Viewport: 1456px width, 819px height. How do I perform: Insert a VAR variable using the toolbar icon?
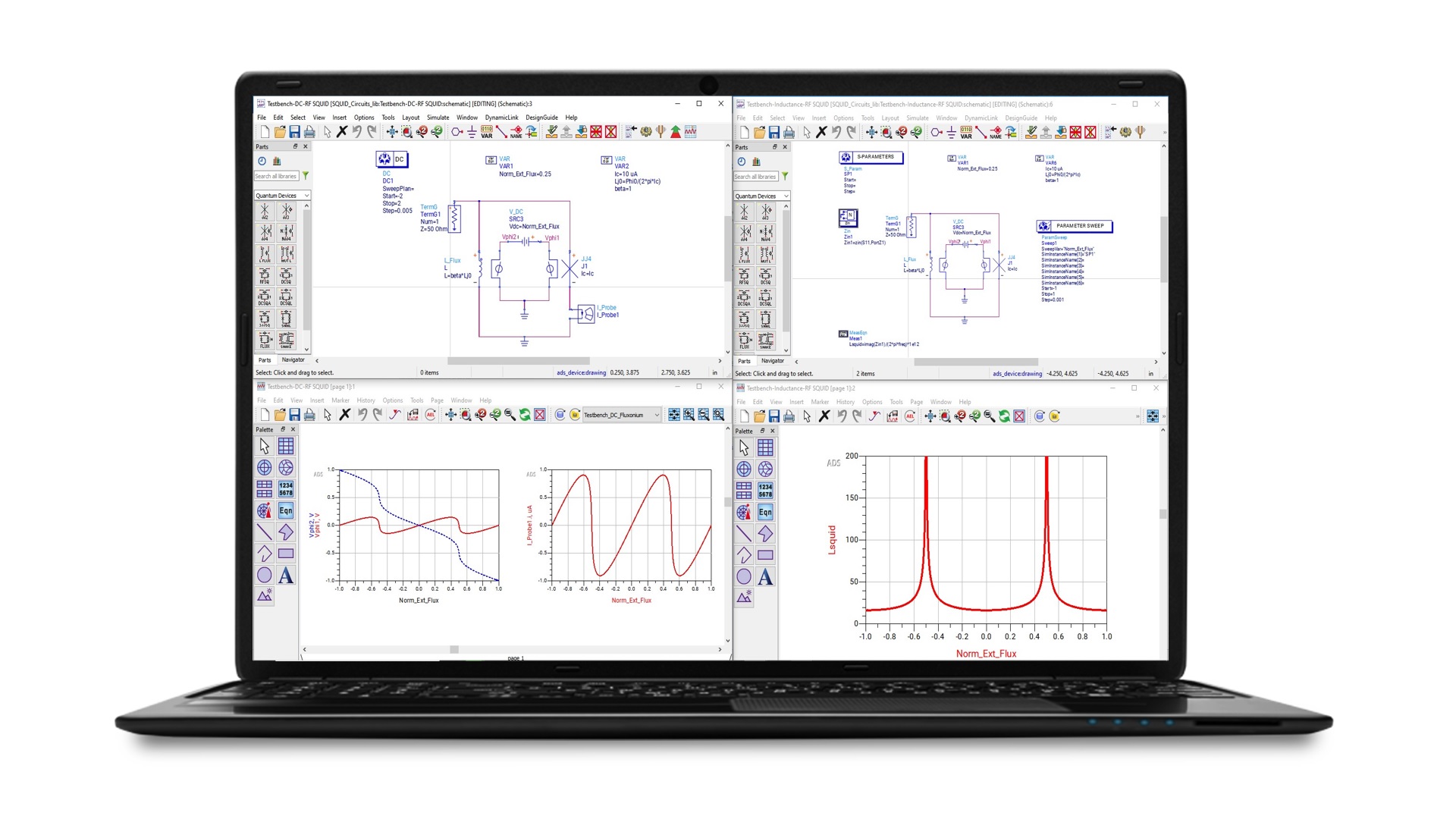486,130
